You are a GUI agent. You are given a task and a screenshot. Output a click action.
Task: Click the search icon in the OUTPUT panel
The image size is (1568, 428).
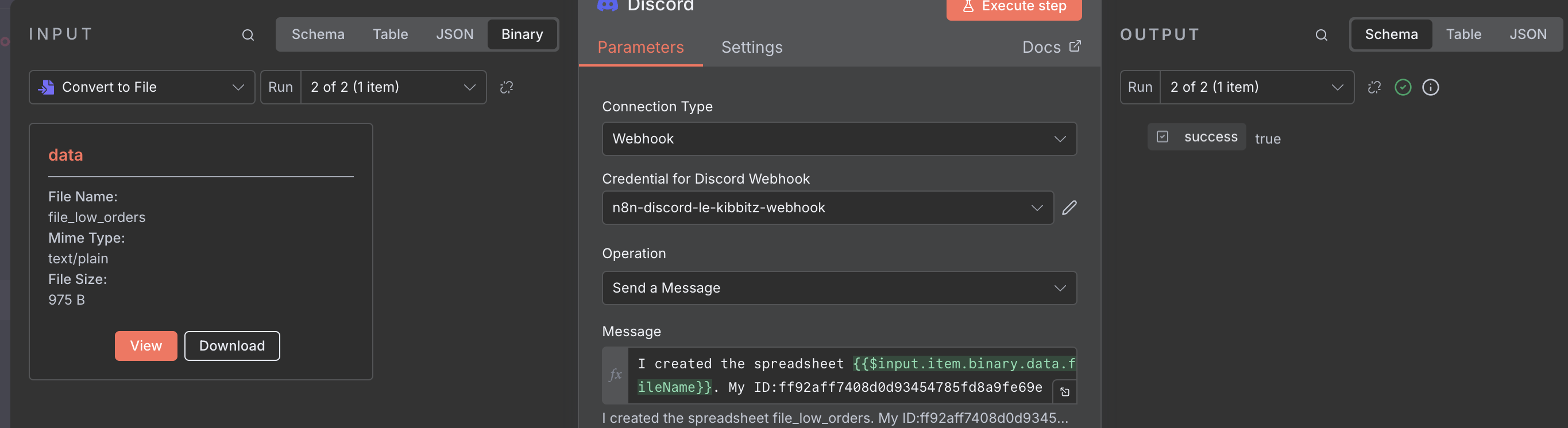click(x=1321, y=35)
